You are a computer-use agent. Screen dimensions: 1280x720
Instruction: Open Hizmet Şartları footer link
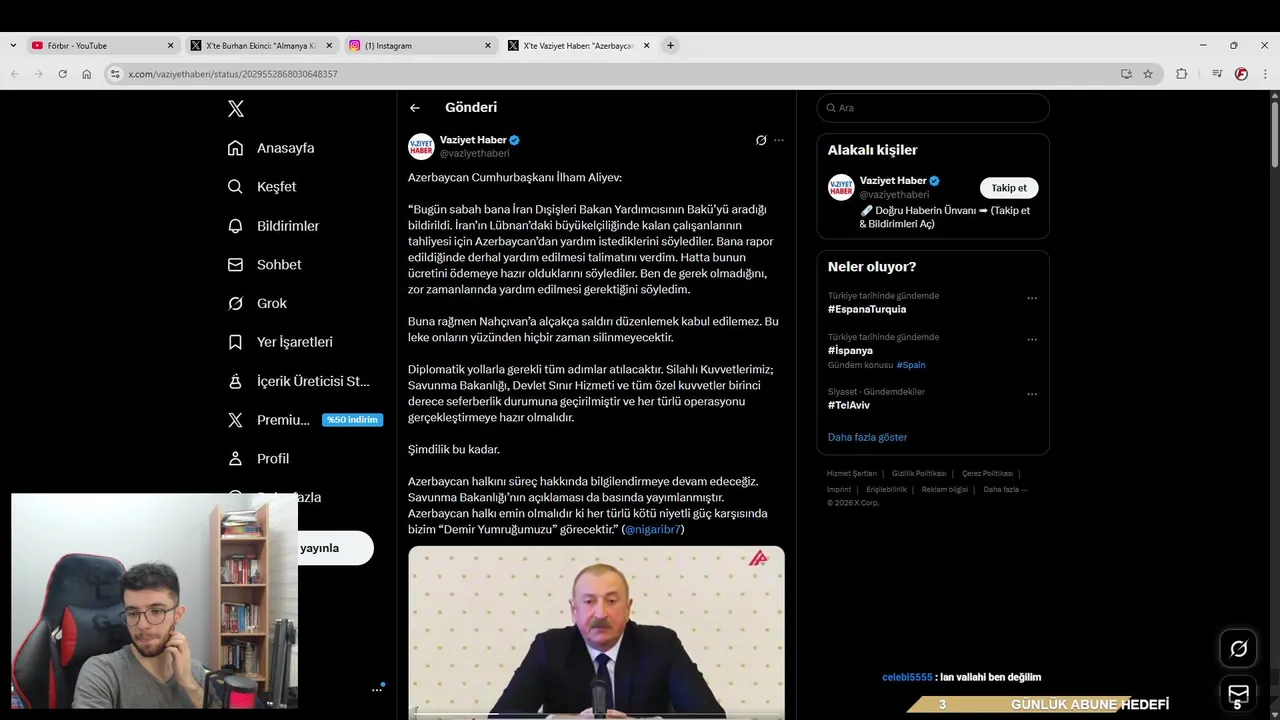tap(852, 473)
